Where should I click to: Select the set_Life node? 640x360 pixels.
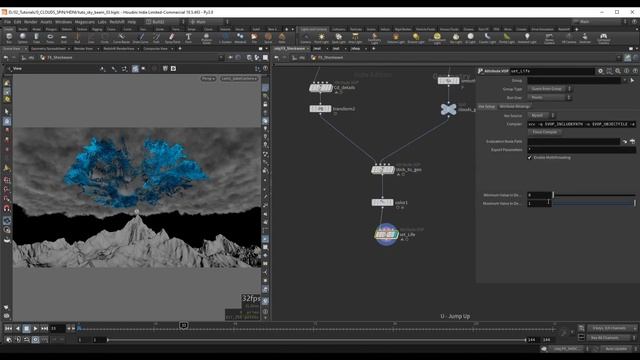pos(386,235)
